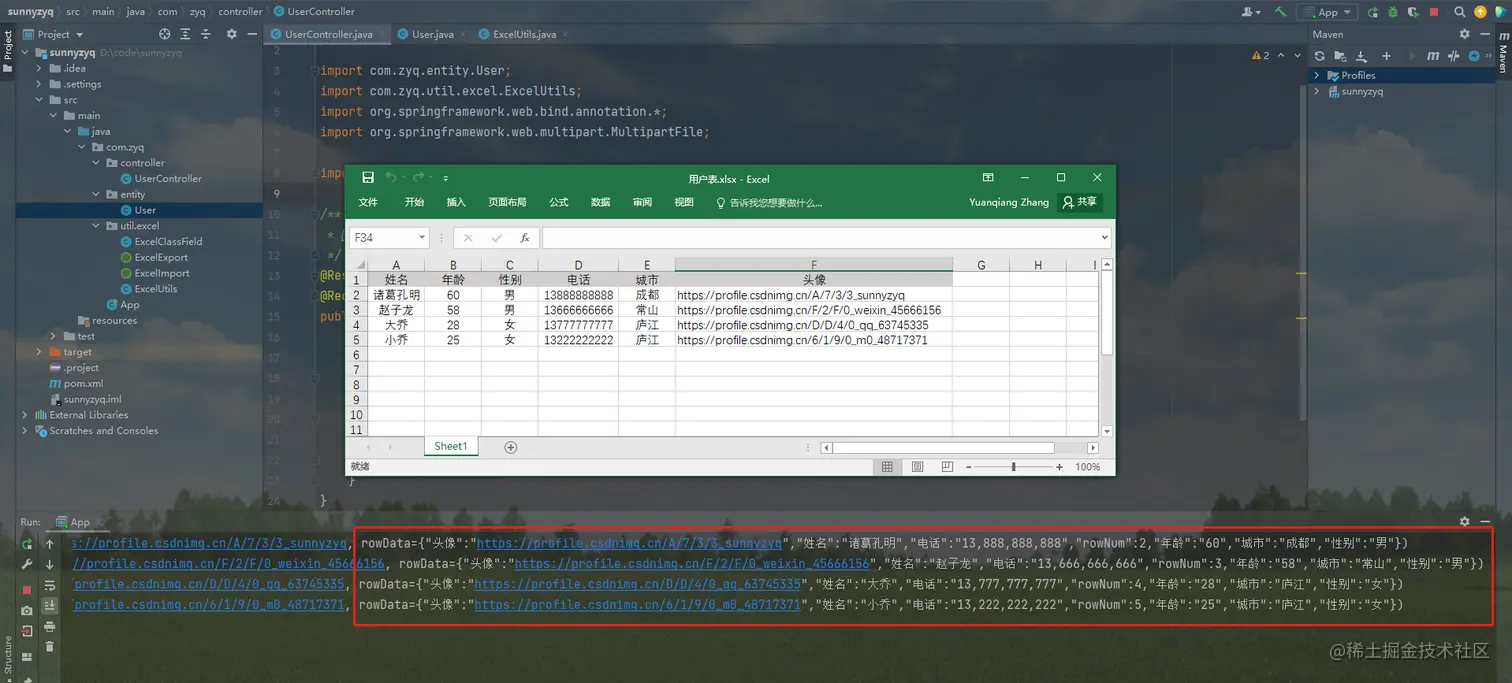Image resolution: width=1512 pixels, height=683 pixels.
Task: Clear console with trash icon
Action: click(x=49, y=647)
